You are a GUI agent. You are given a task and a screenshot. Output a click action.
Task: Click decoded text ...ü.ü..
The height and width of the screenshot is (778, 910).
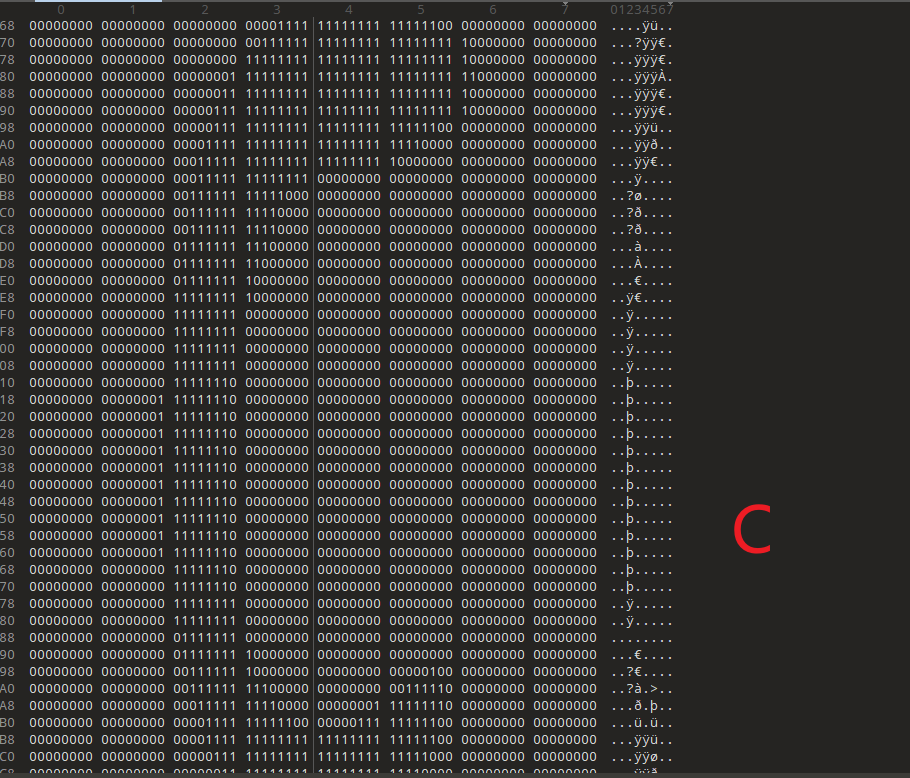click(x=642, y=723)
